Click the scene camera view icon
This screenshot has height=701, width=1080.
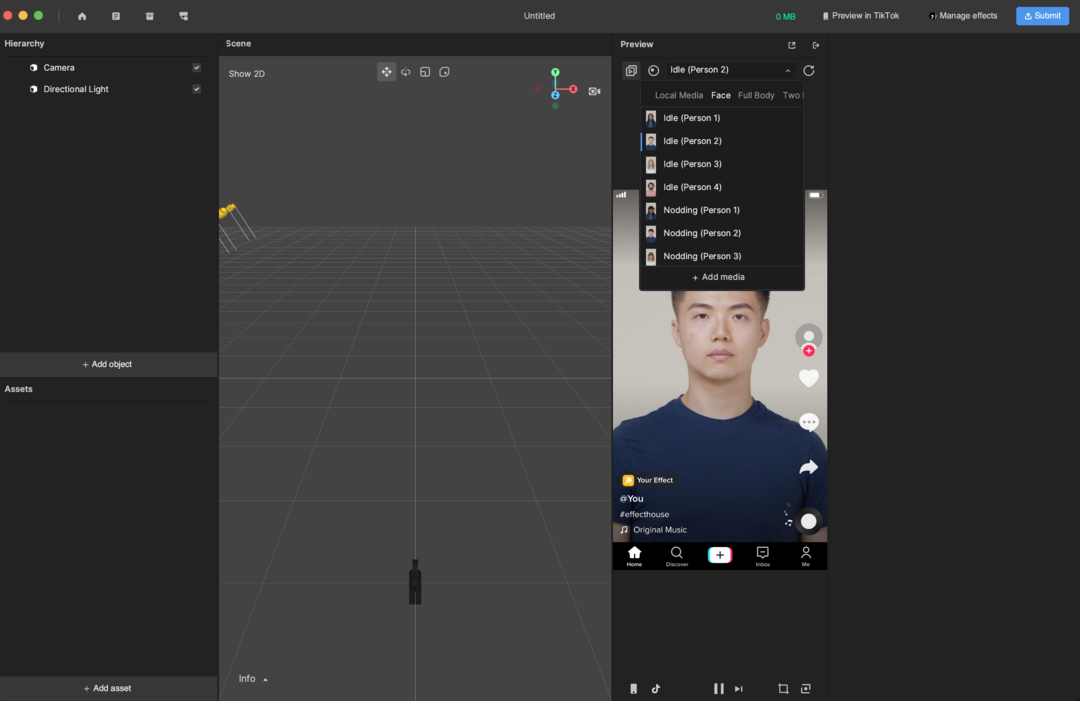[594, 91]
